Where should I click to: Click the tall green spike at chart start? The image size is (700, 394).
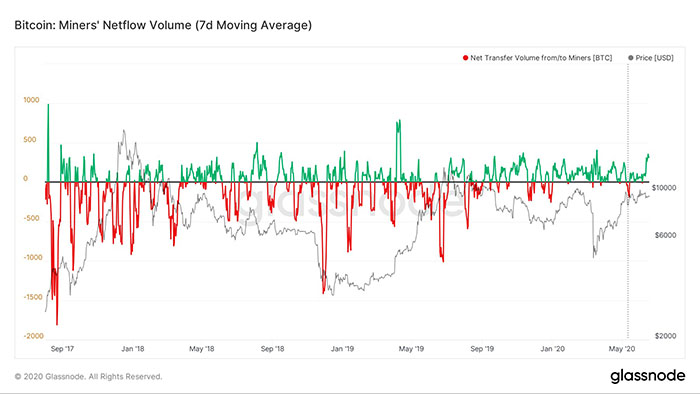tap(48, 143)
